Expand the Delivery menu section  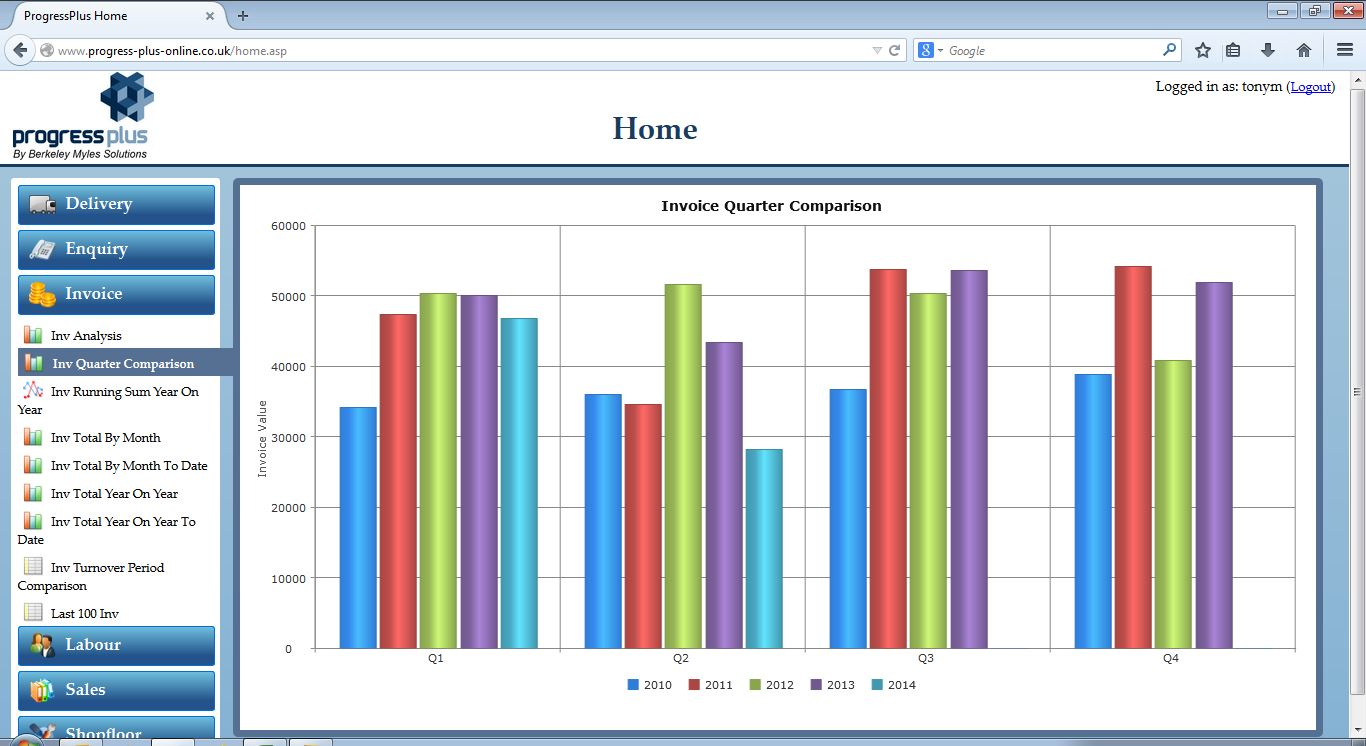click(116, 204)
